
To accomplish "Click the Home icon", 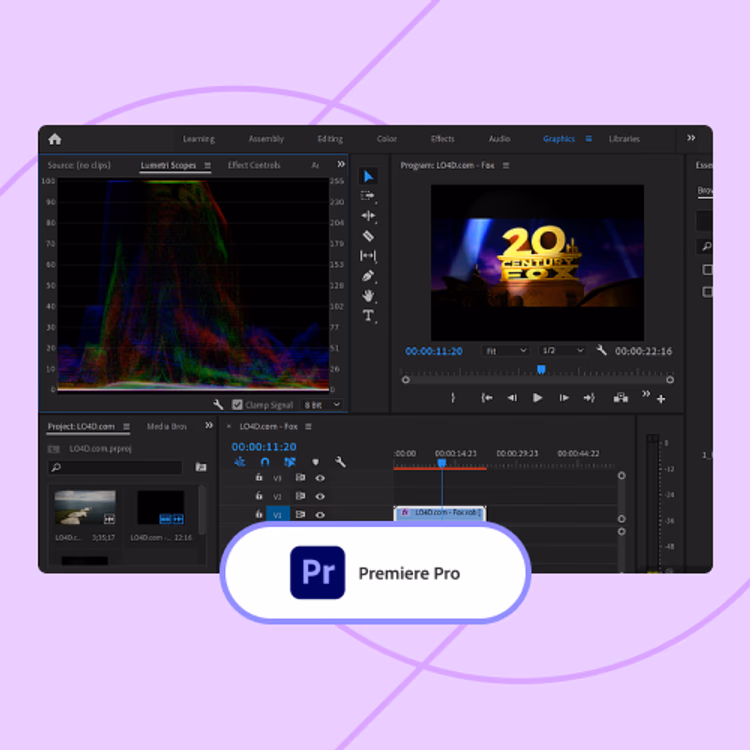I will click(x=55, y=139).
